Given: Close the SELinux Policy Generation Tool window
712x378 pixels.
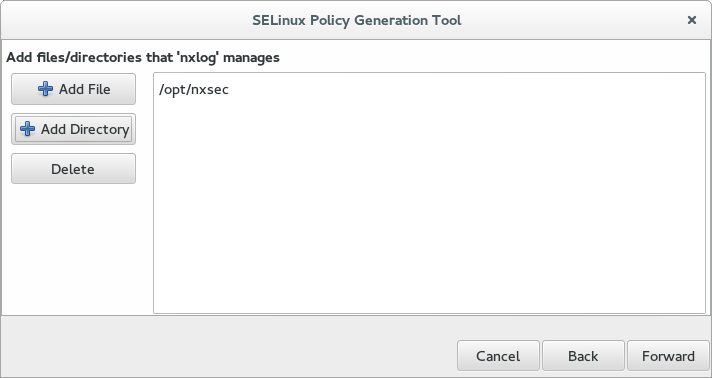Looking at the screenshot, I should tap(692, 20).
